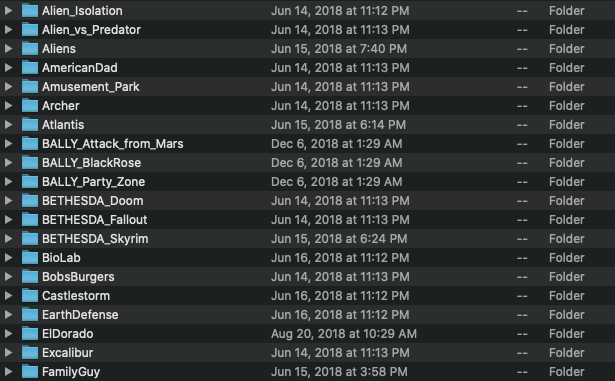The width and height of the screenshot is (615, 381).
Task: Click the BioLab folder icon
Action: [x=30, y=258]
